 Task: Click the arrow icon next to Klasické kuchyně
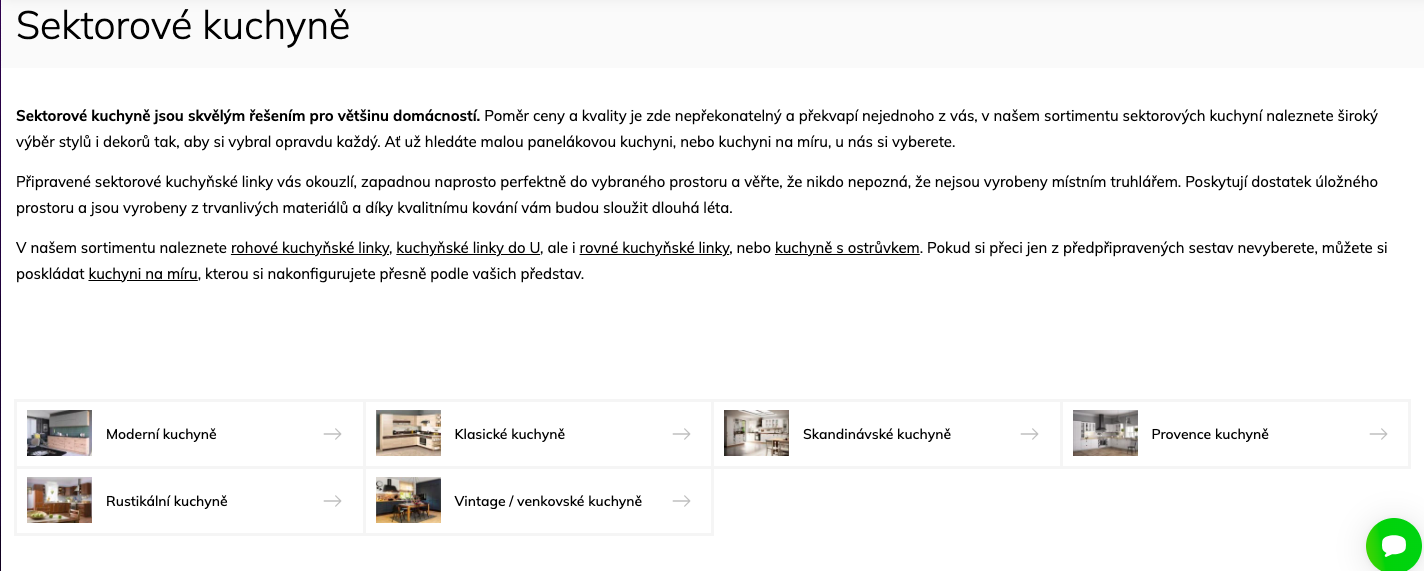(x=681, y=434)
